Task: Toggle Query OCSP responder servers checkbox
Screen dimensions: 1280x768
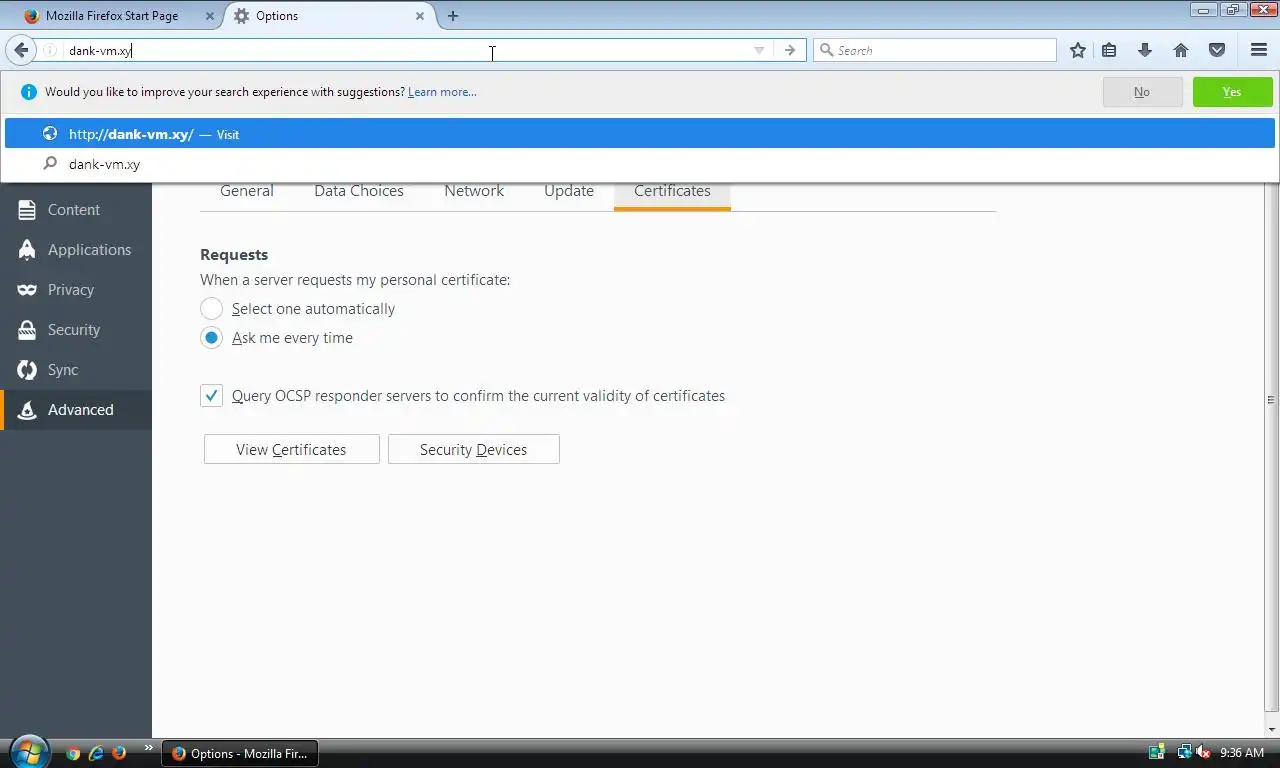Action: 211,396
